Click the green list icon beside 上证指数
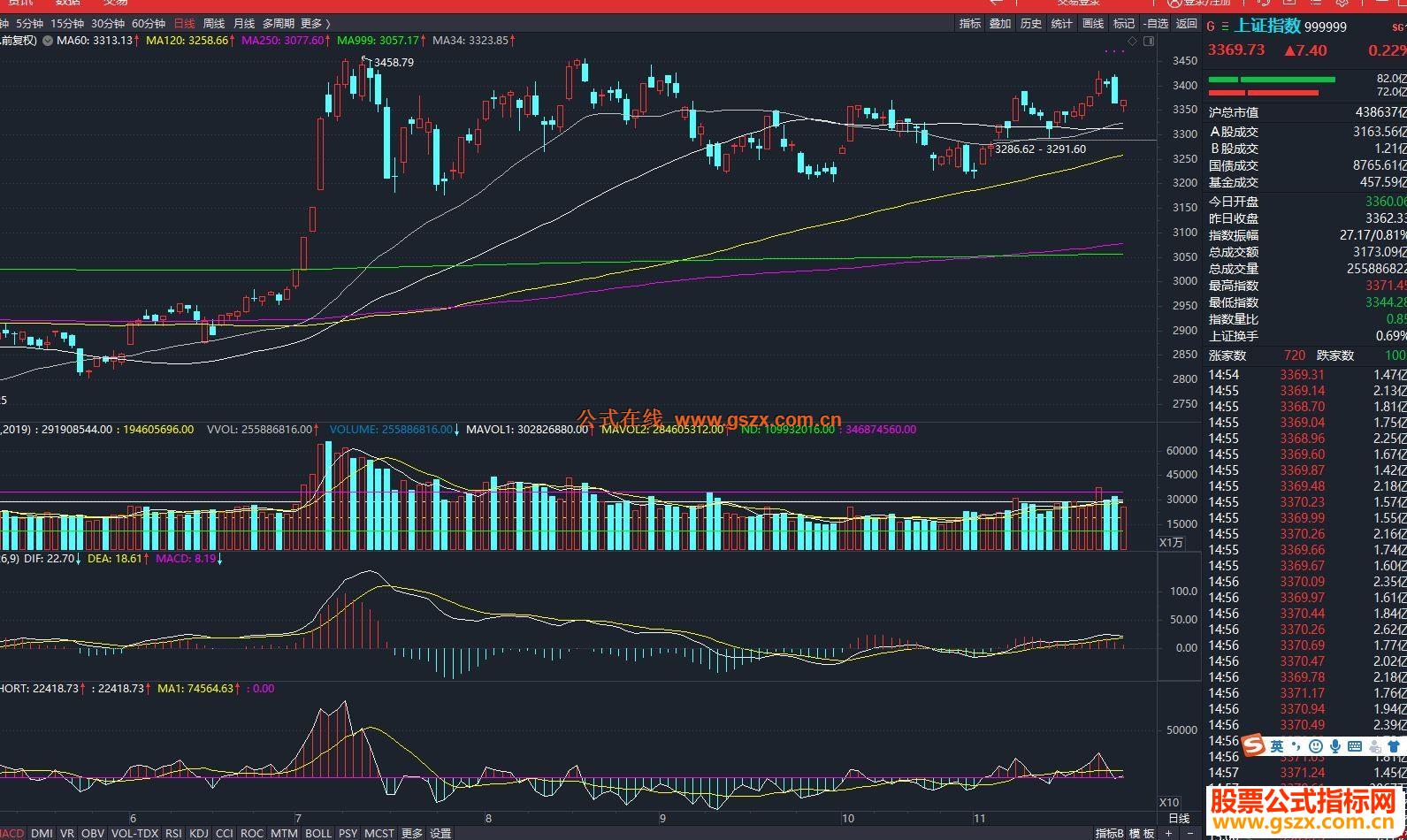Image resolution: width=1407 pixels, height=840 pixels. pyautogui.click(x=1226, y=27)
